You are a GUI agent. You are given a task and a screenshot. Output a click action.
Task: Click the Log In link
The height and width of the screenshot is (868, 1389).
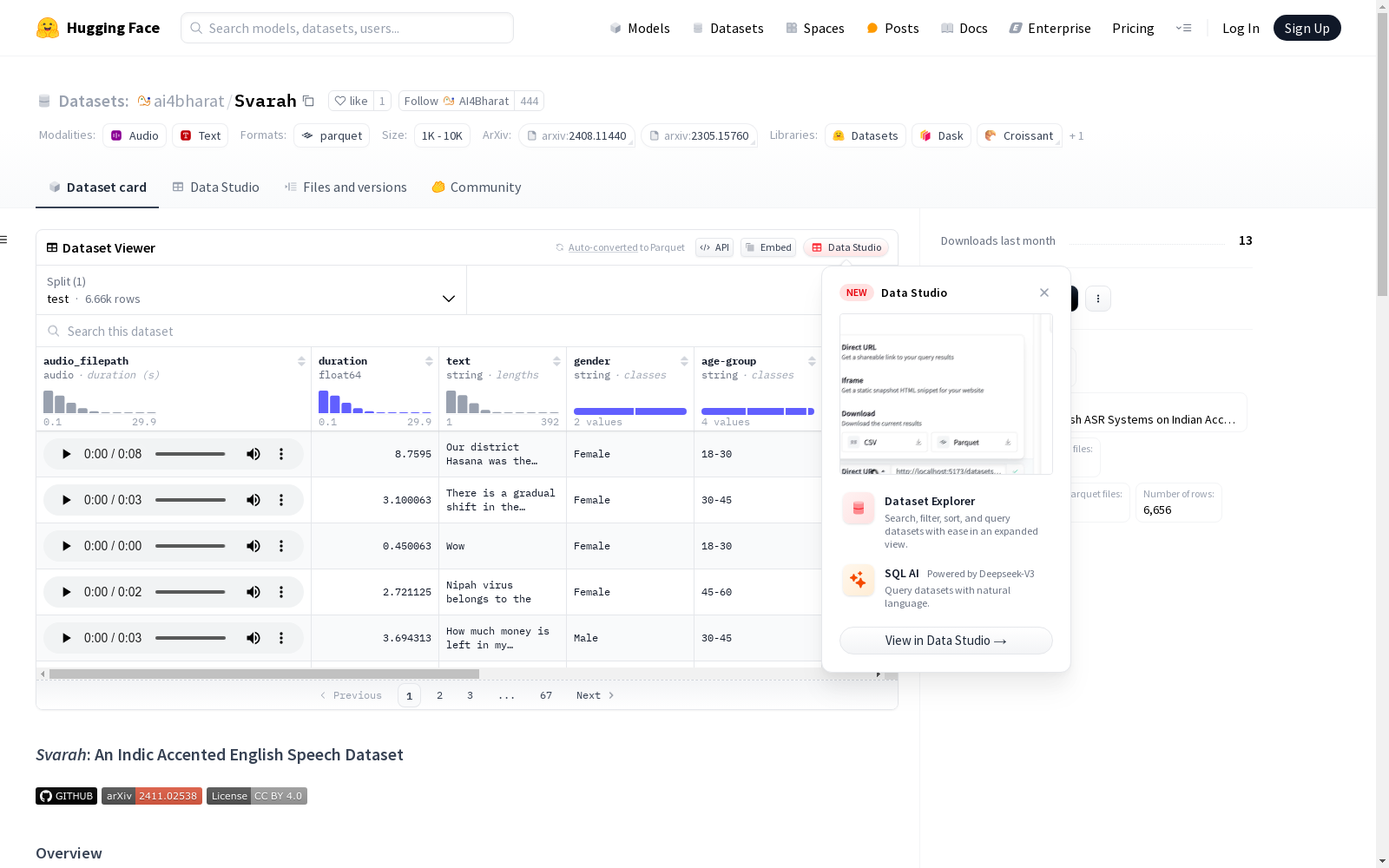click(1241, 28)
